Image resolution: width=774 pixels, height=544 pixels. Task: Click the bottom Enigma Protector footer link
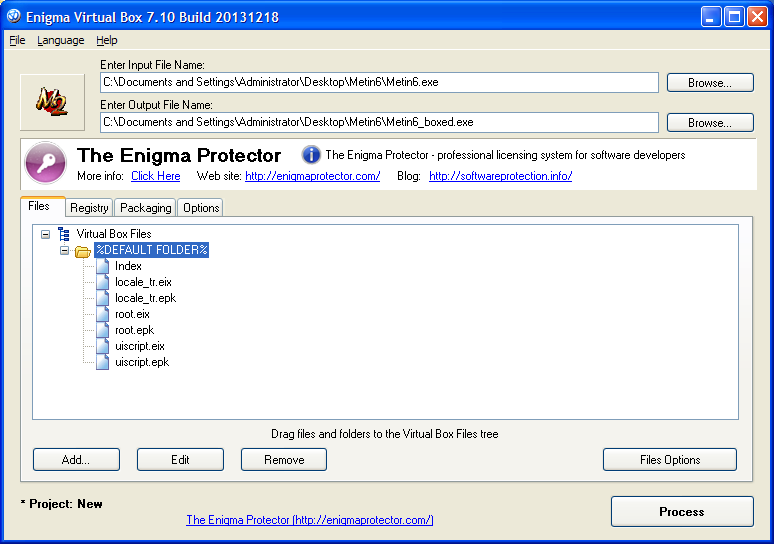310,520
